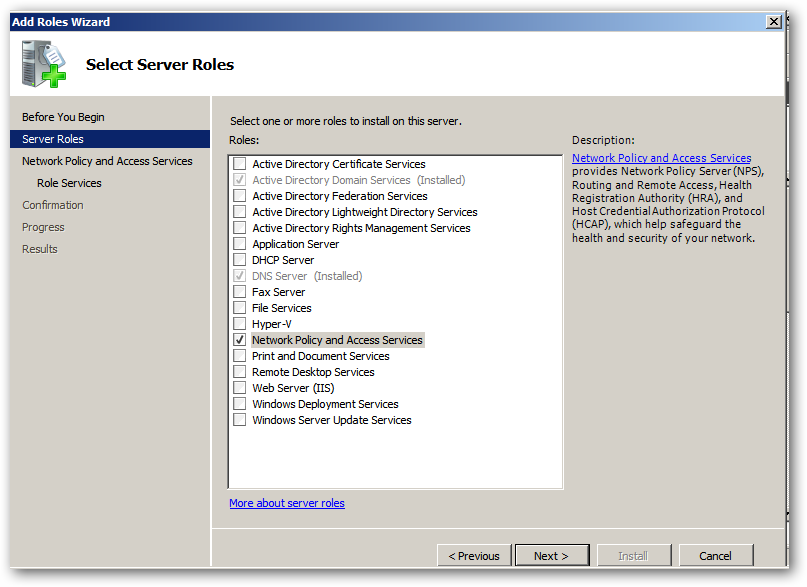Click installed Active Directory Domain Services checkbox

click(239, 180)
